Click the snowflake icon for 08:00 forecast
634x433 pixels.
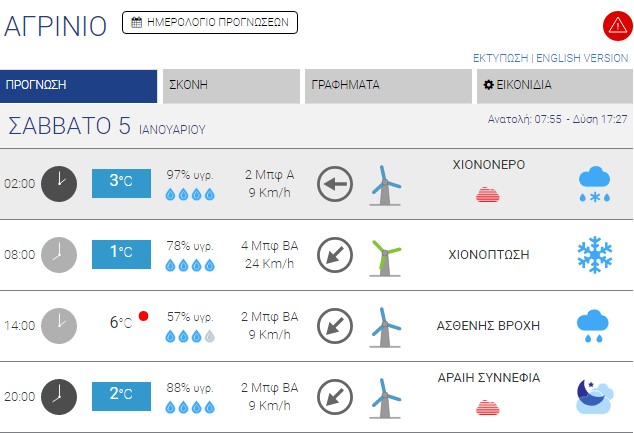[594, 254]
